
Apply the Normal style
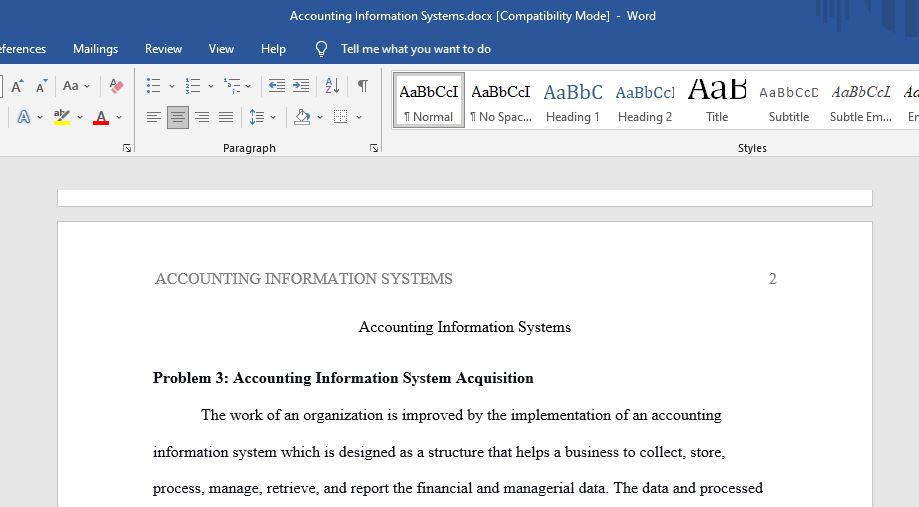428,100
